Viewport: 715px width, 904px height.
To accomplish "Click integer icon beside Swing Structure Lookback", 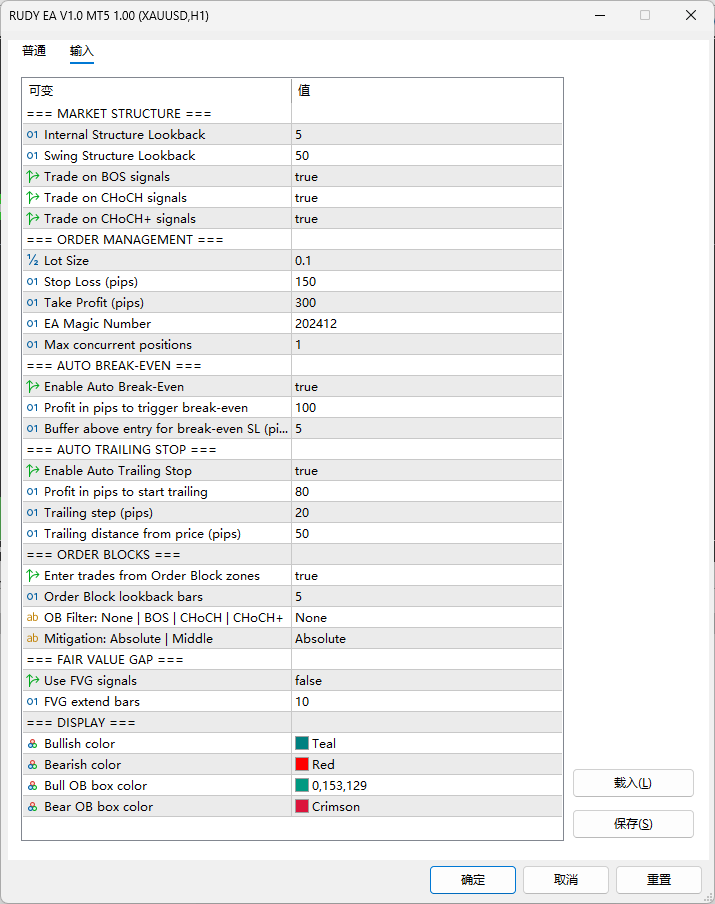I will [32, 156].
